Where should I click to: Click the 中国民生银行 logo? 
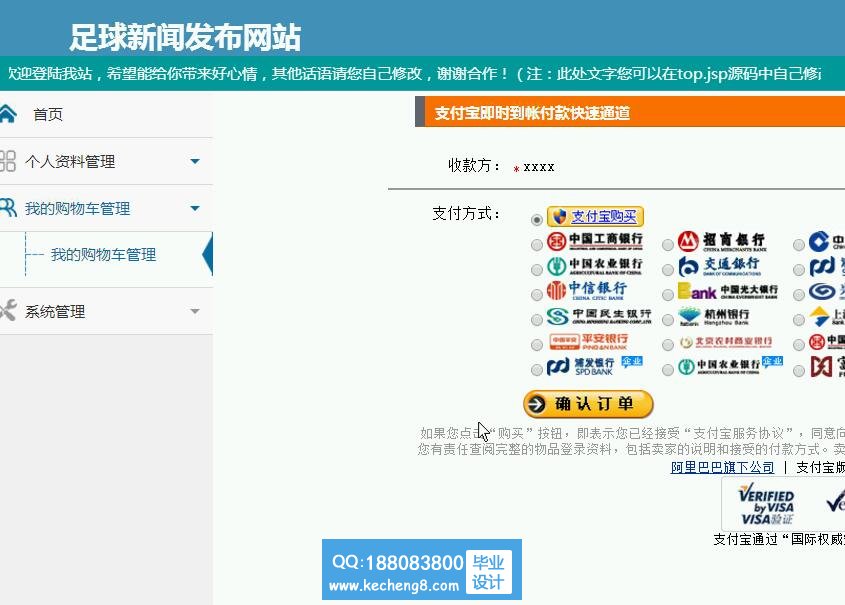[x=599, y=316]
